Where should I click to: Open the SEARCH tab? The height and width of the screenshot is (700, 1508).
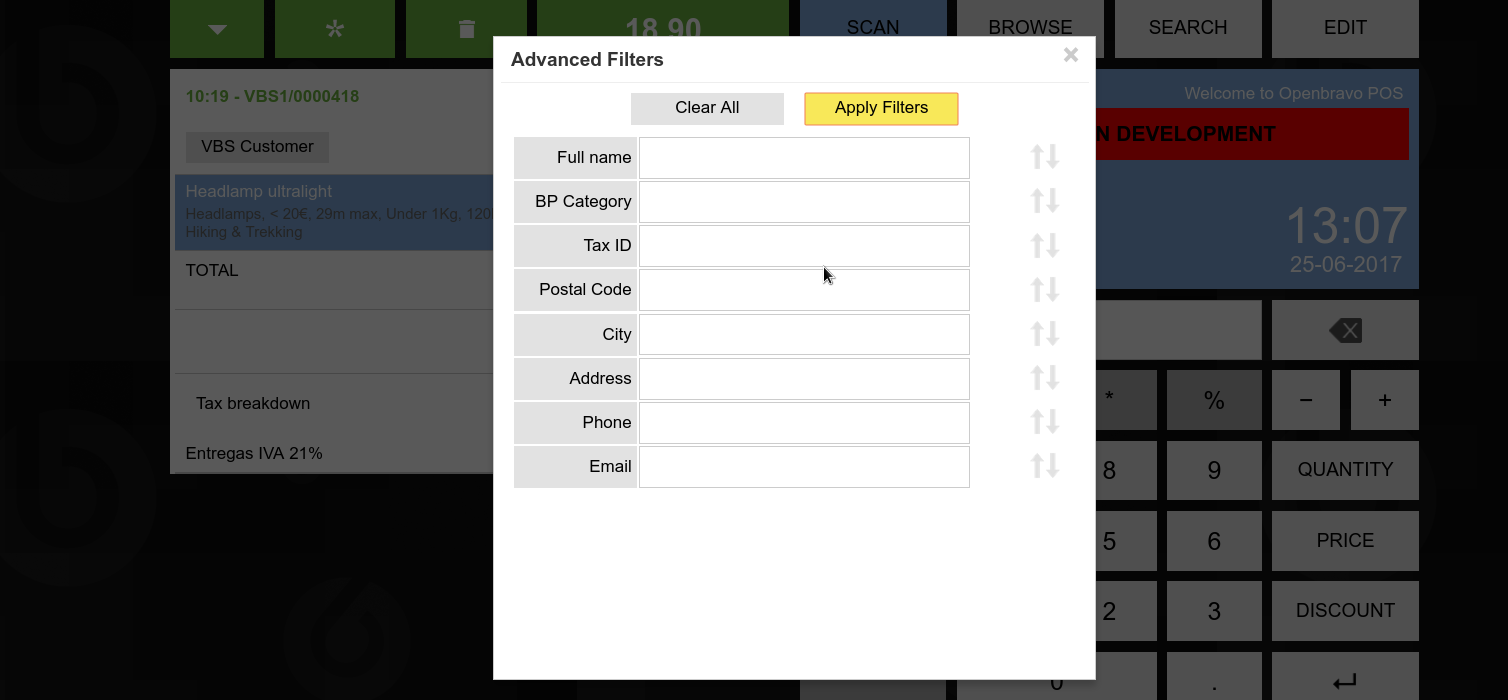tap(1187, 28)
